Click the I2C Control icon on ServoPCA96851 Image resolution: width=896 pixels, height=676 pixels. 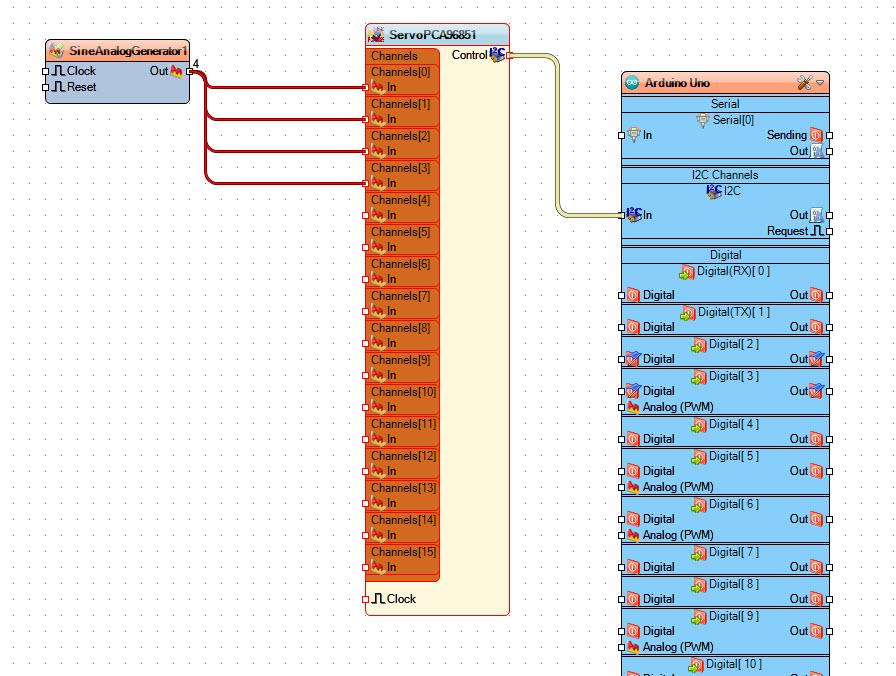[x=497, y=55]
